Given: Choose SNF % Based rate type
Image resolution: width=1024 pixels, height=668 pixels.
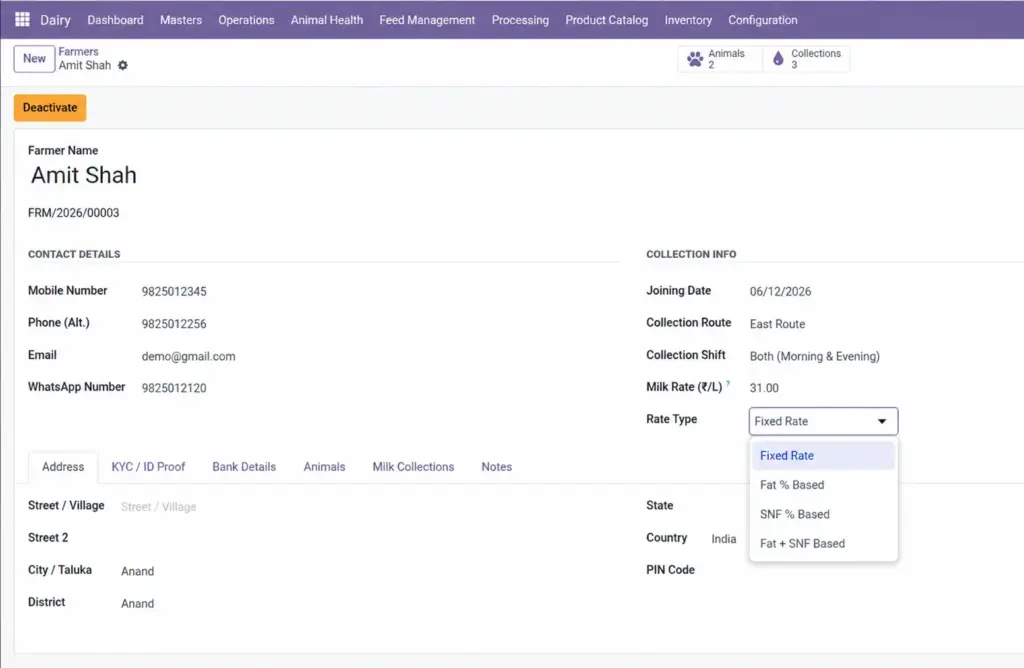Looking at the screenshot, I should 823,515.
